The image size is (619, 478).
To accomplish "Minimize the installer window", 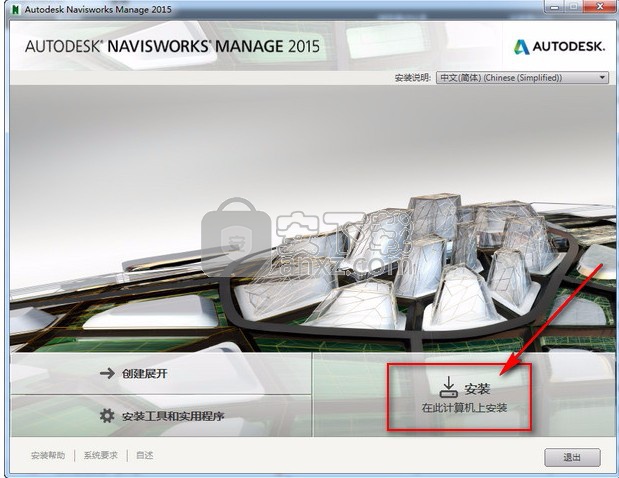I will point(554,6).
